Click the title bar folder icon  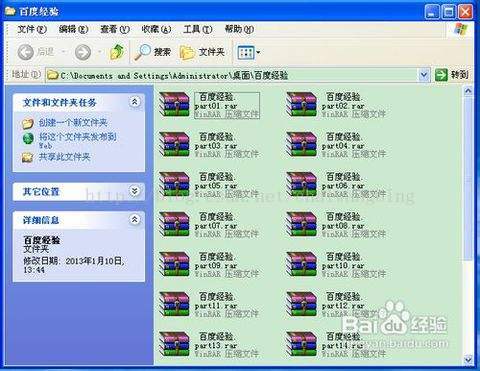click(x=10, y=11)
